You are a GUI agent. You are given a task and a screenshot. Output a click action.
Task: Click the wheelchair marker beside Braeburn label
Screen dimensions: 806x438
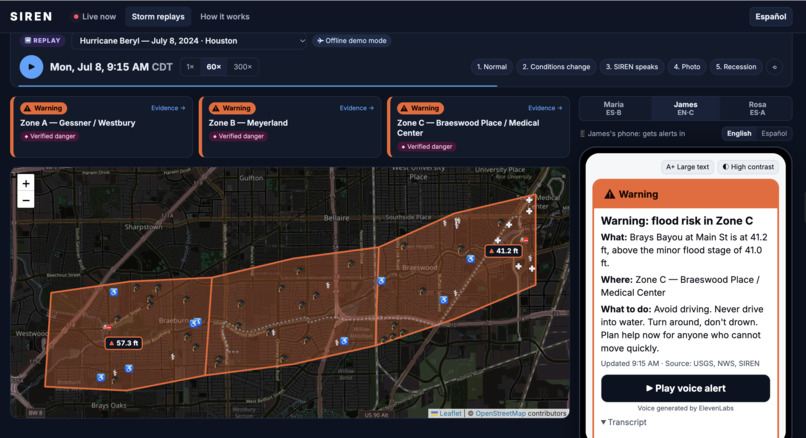[x=195, y=322]
